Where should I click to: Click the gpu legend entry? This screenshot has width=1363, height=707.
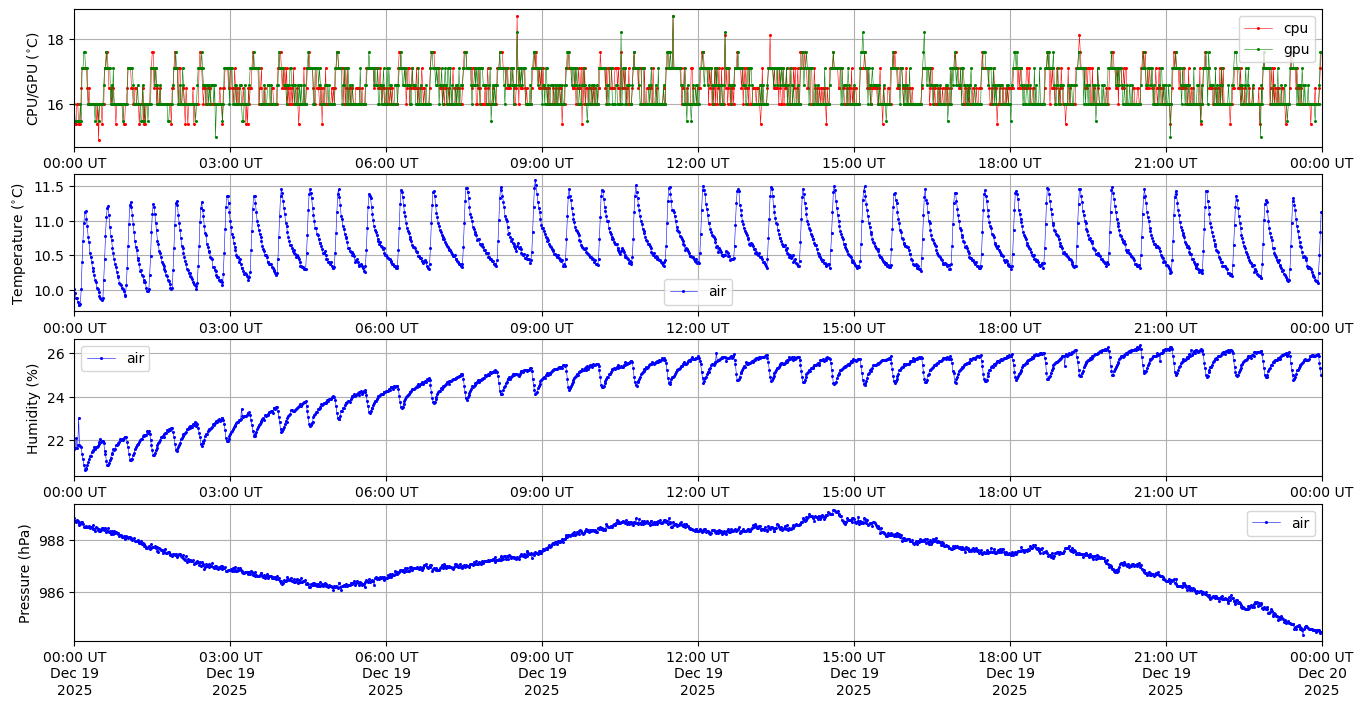[x=1295, y=48]
